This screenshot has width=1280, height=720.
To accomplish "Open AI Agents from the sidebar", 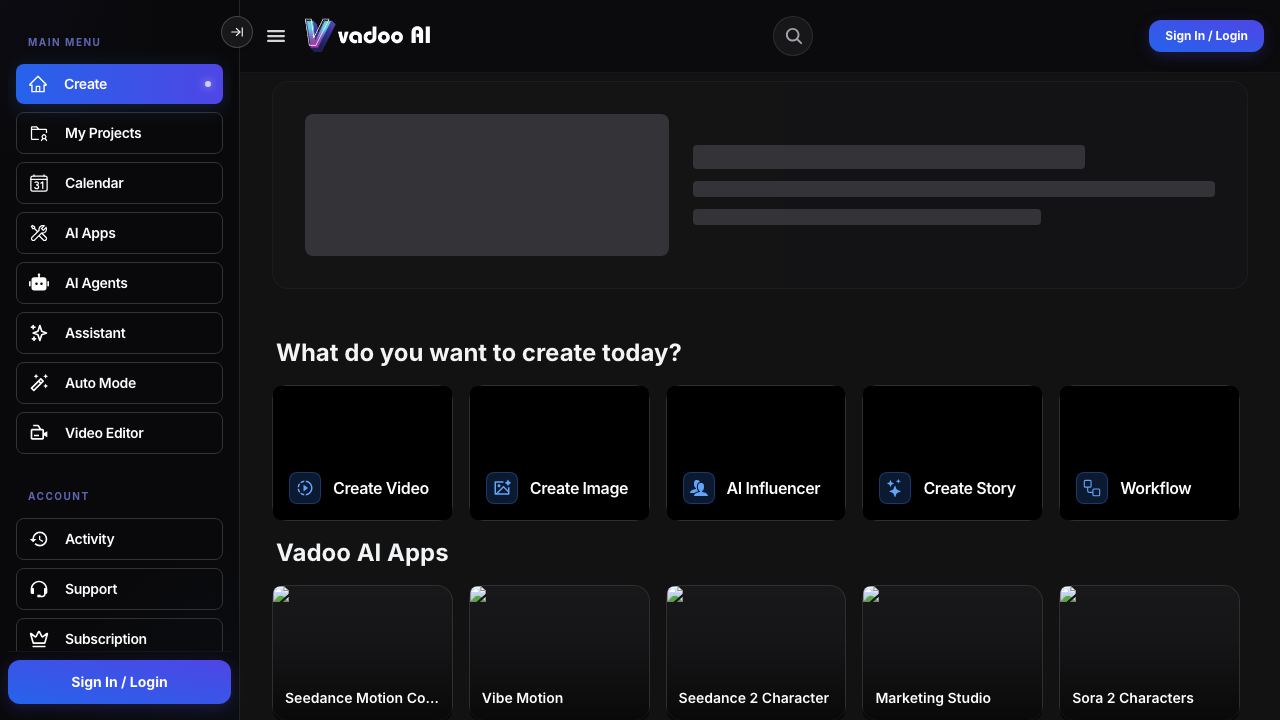I will (119, 283).
